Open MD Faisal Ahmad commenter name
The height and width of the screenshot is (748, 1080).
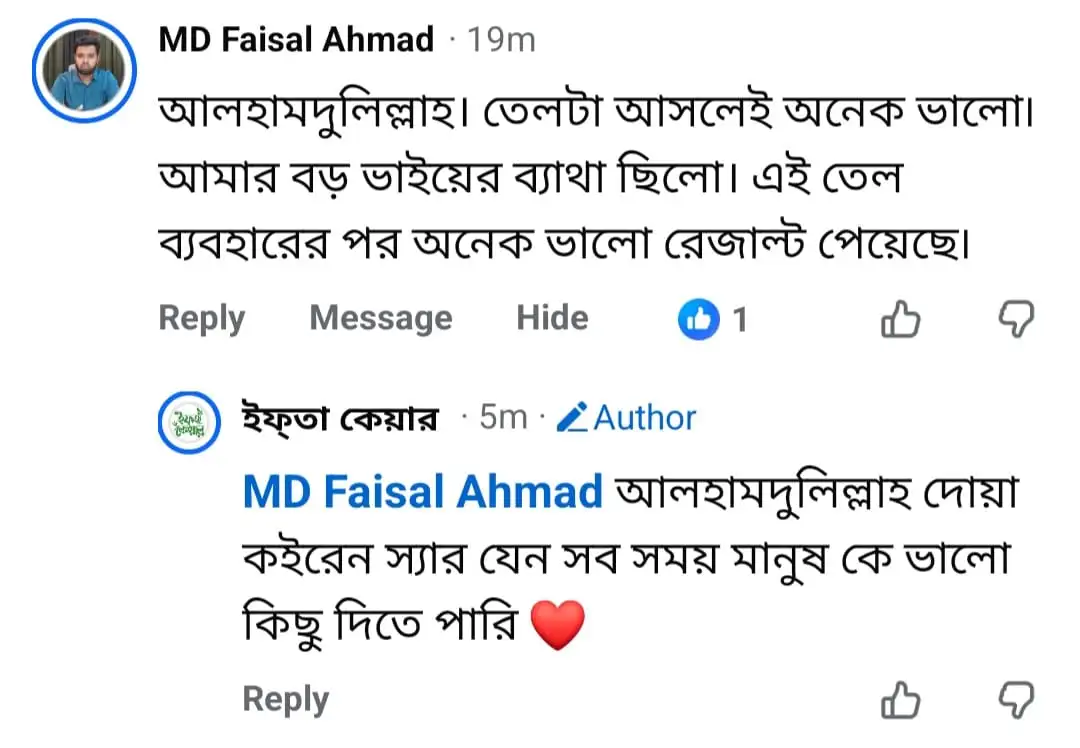tap(296, 39)
